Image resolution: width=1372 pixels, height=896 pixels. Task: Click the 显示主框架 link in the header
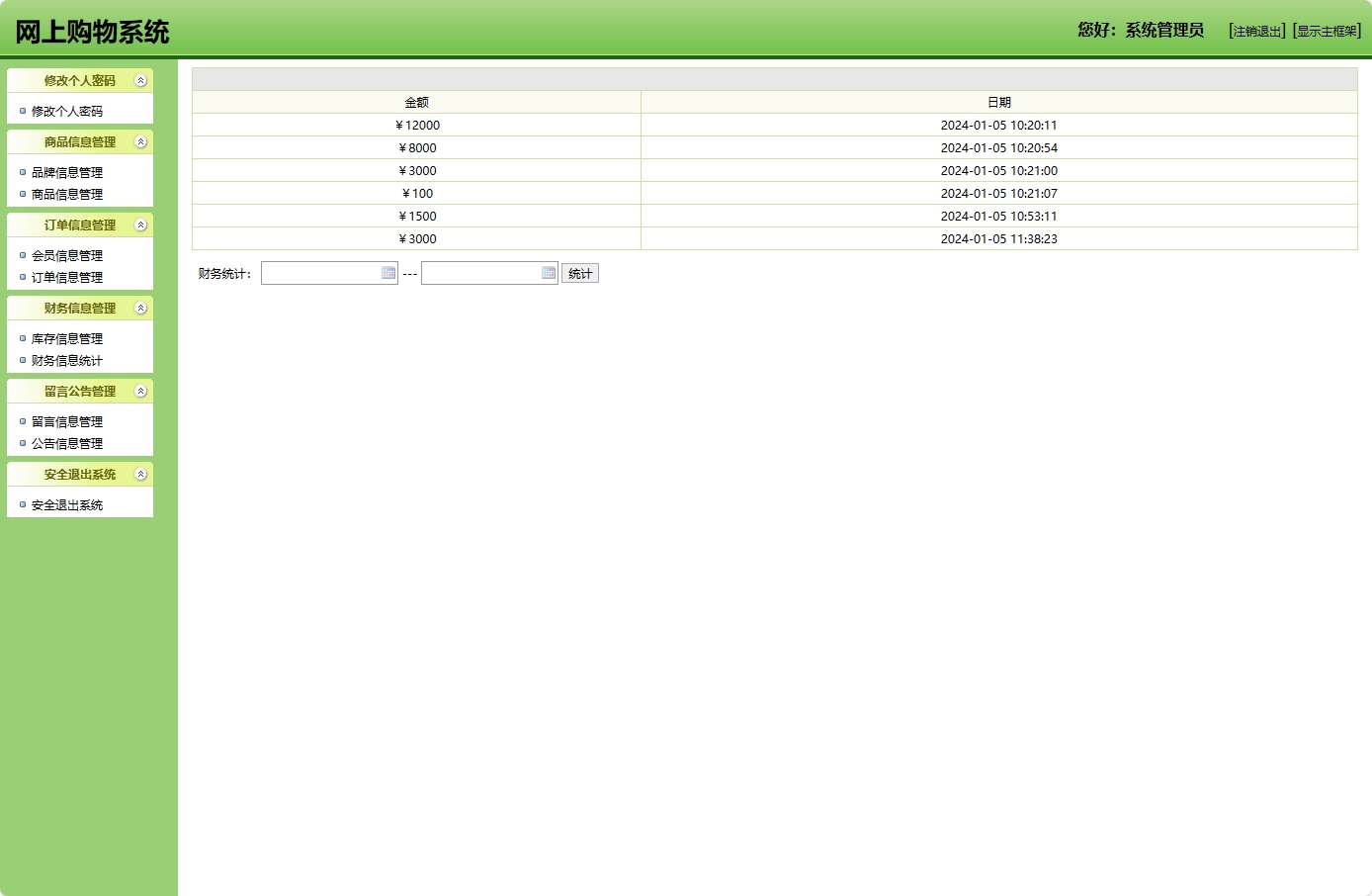pyautogui.click(x=1327, y=32)
